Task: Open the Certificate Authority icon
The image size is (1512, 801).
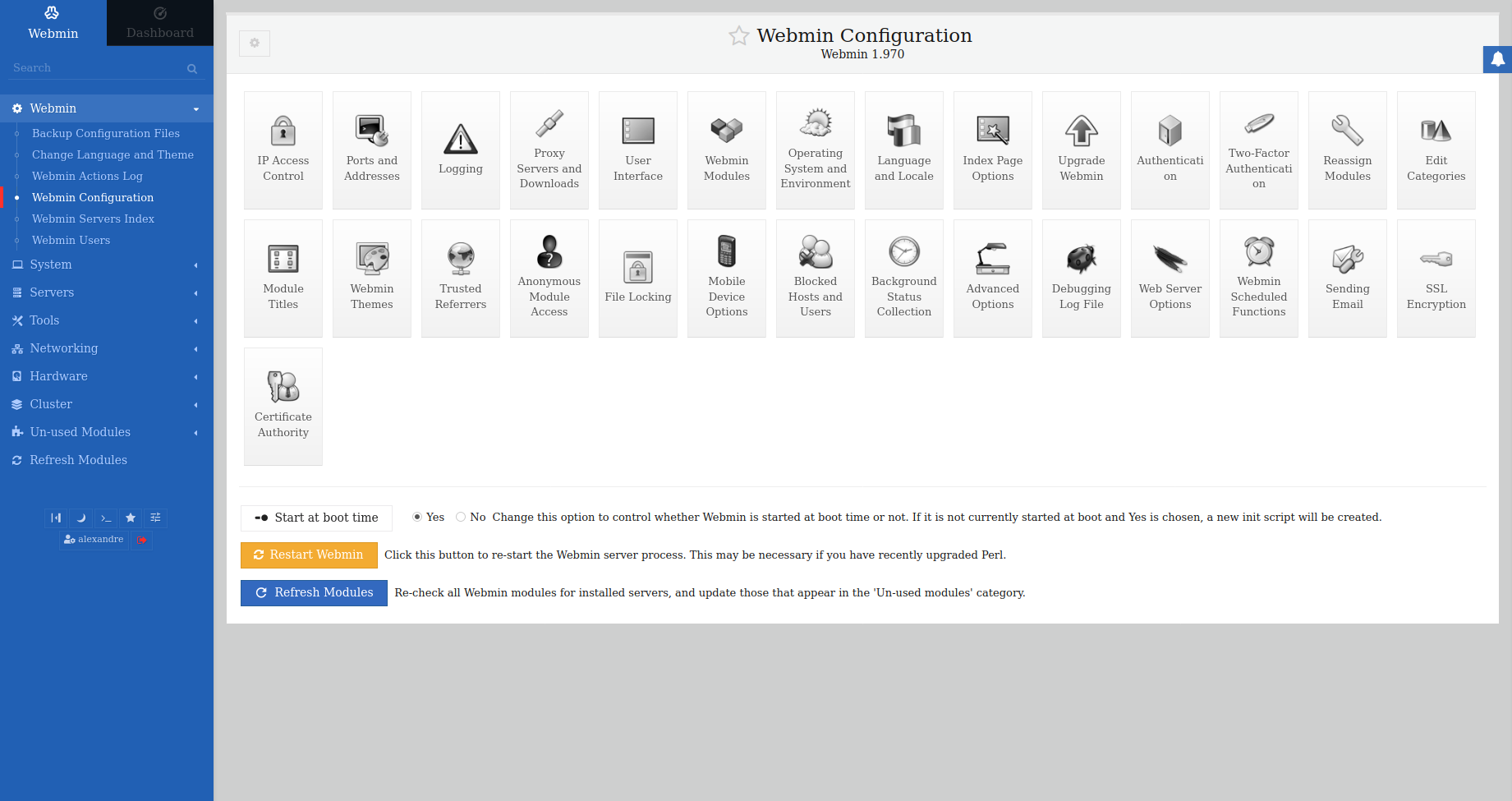Action: (x=283, y=388)
